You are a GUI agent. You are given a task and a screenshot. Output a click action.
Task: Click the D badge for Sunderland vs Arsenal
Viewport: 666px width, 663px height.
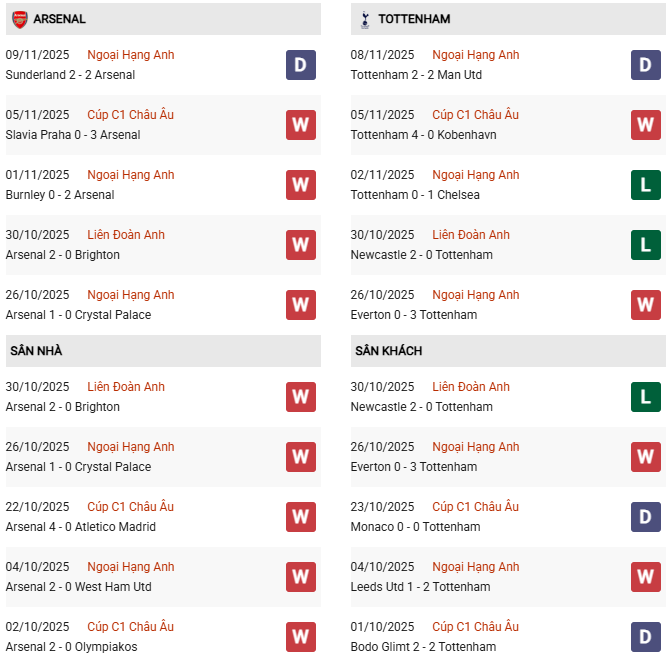pos(300,65)
